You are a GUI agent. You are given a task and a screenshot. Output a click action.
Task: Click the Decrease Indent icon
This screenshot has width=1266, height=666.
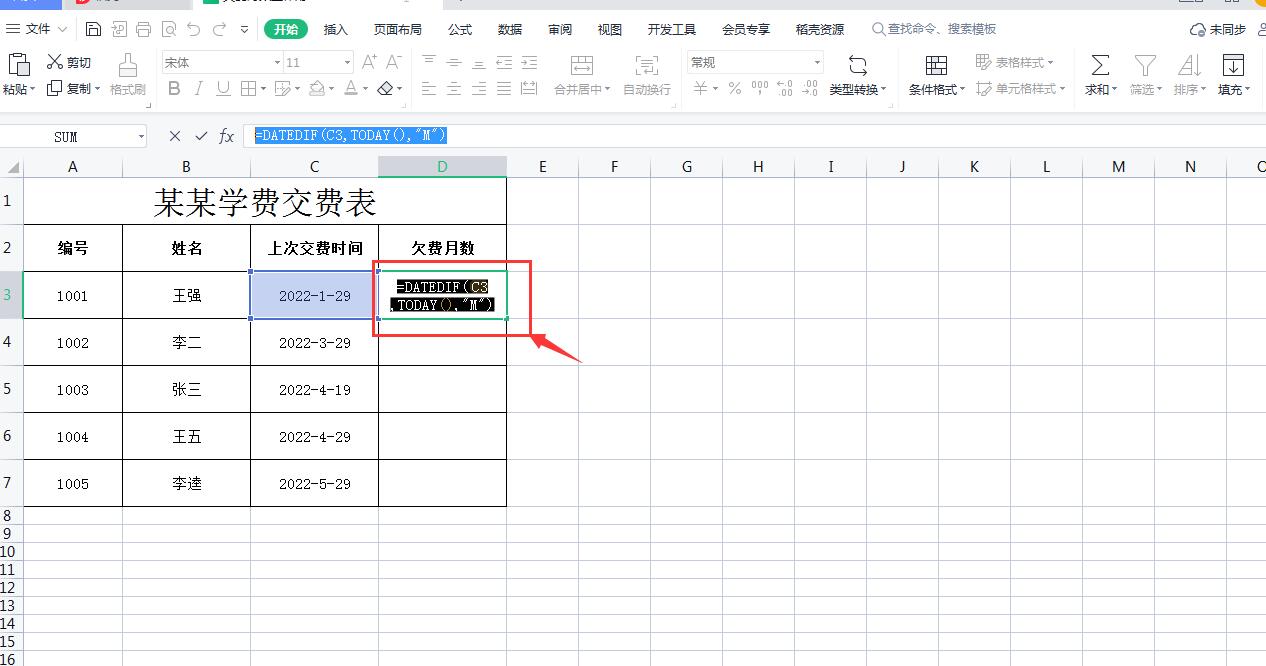coord(504,62)
